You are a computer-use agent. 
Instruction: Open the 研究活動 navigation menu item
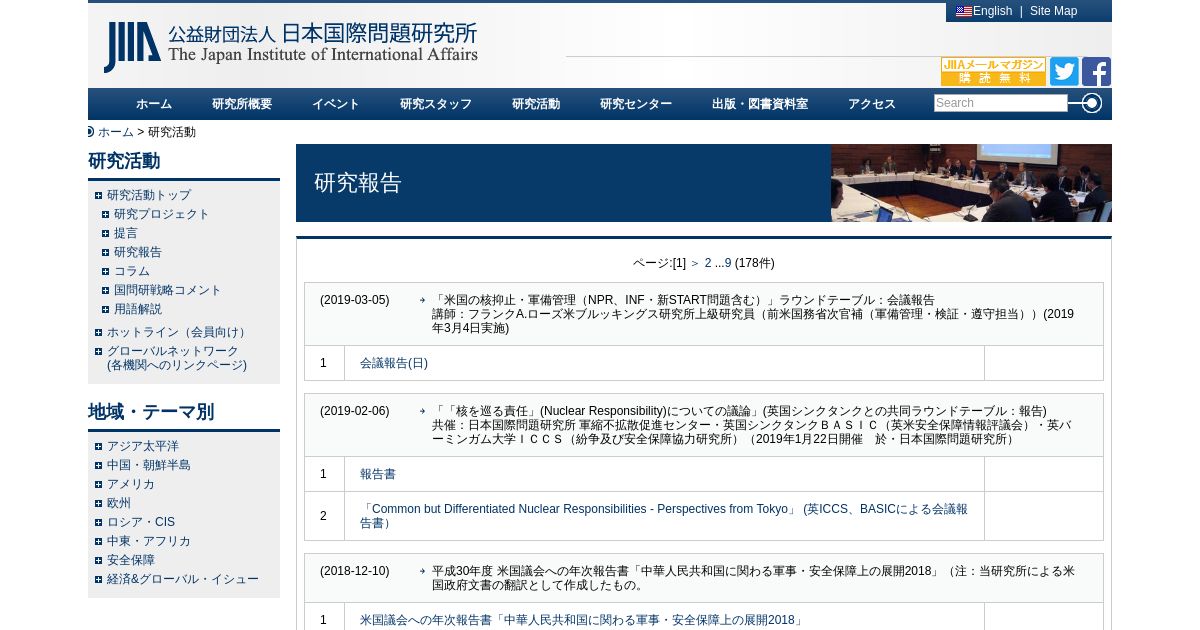pyautogui.click(x=536, y=104)
